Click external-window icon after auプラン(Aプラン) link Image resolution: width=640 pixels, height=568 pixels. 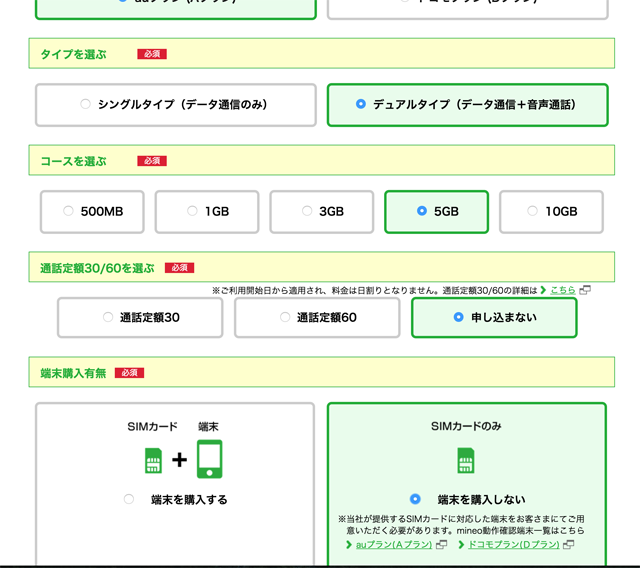click(441, 545)
